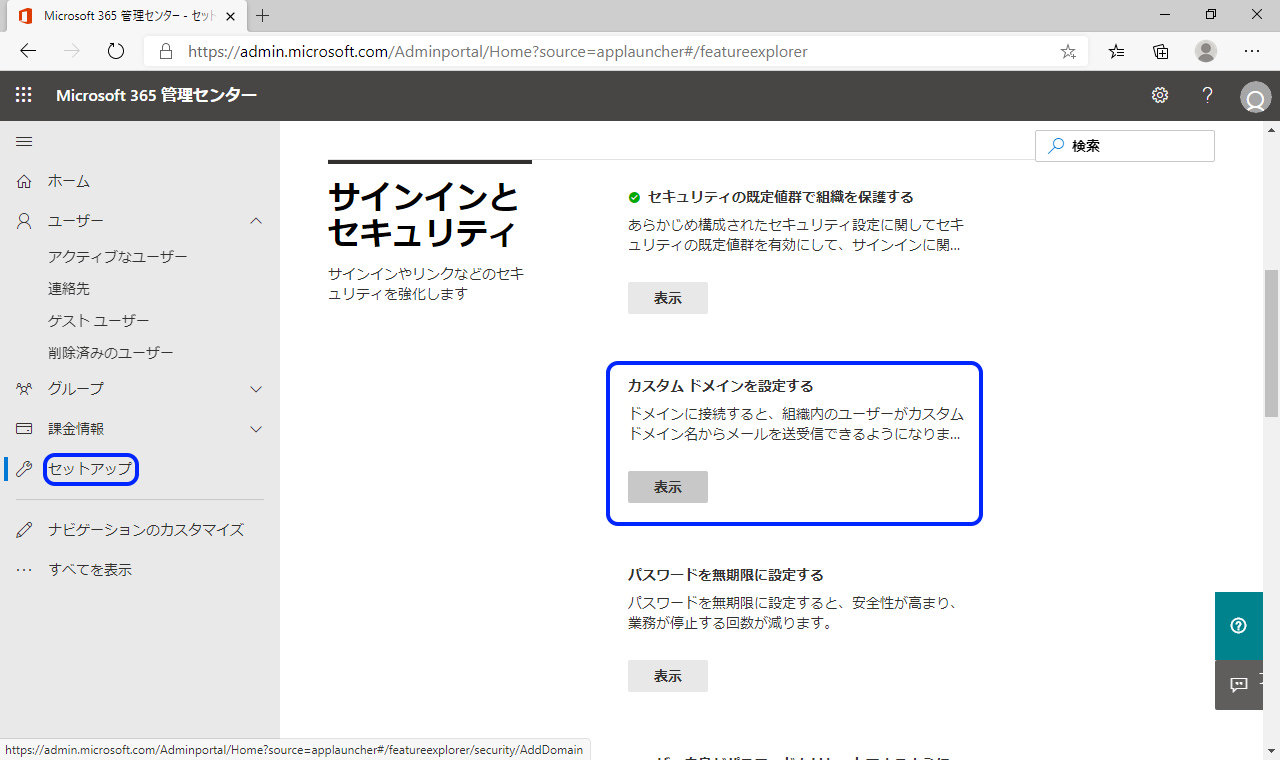Go to ホーム in the navigation
Screen dimensions: 1280x760
click(69, 181)
